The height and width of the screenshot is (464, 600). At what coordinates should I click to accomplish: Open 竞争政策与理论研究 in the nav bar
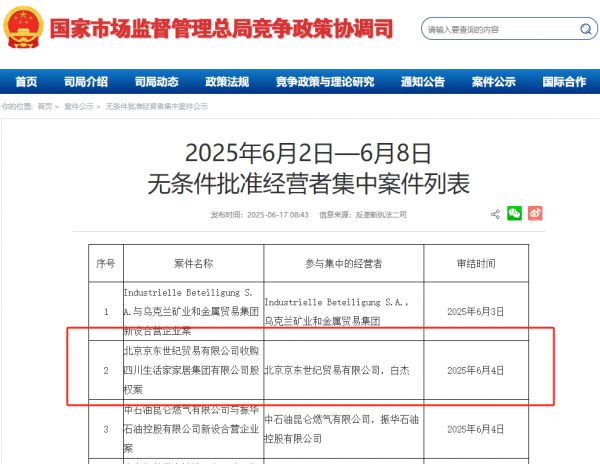[324, 82]
